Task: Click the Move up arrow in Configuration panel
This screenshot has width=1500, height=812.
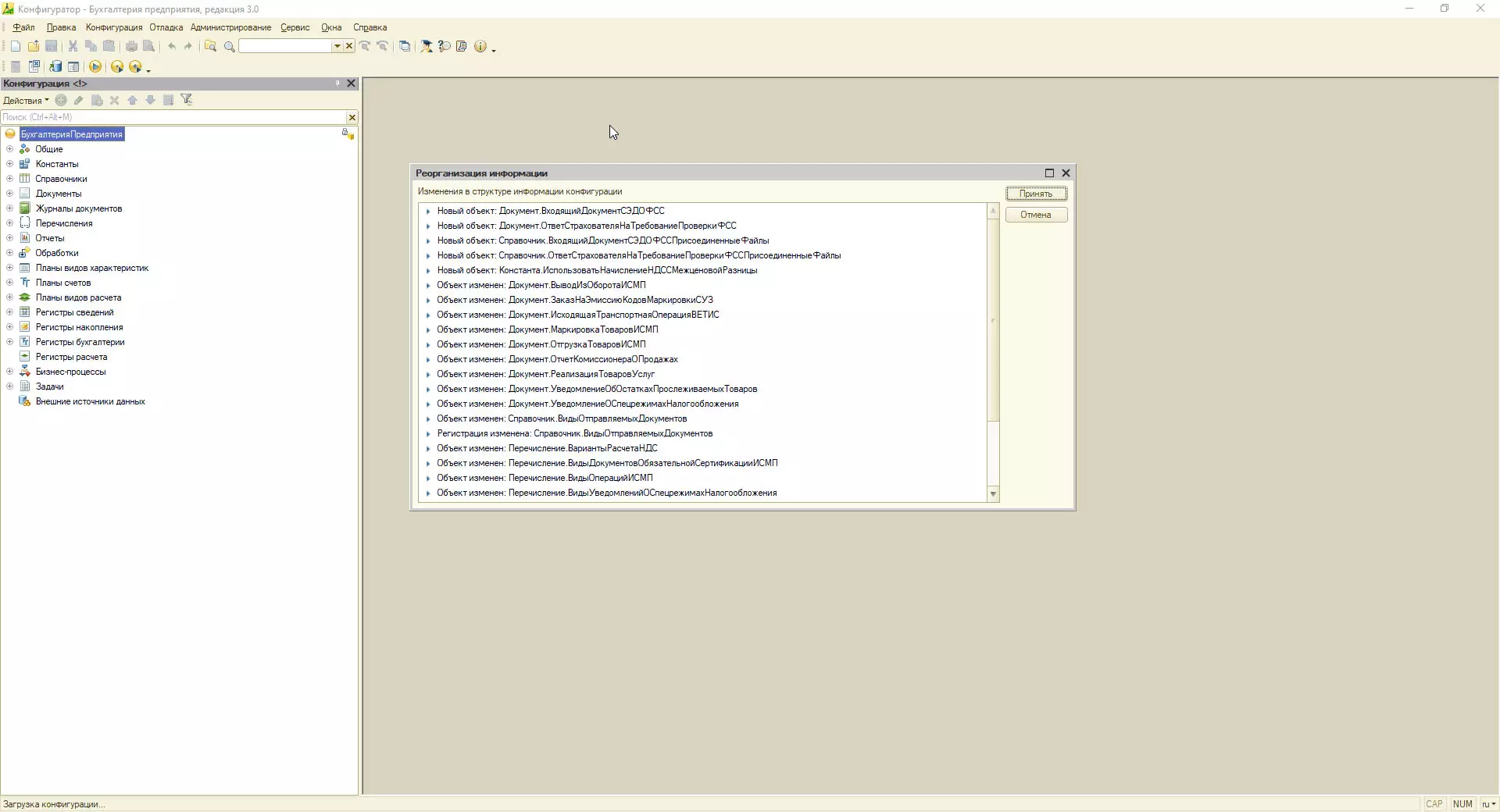Action: (133, 100)
